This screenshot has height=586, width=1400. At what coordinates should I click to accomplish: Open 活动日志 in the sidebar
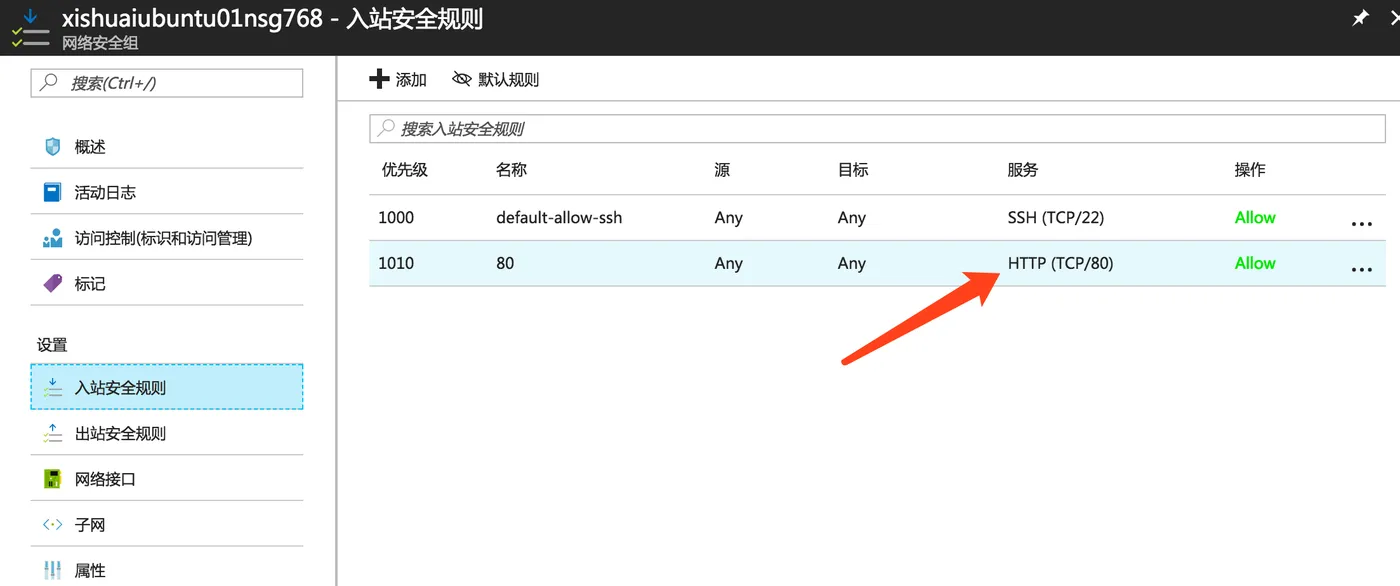[x=167, y=192]
